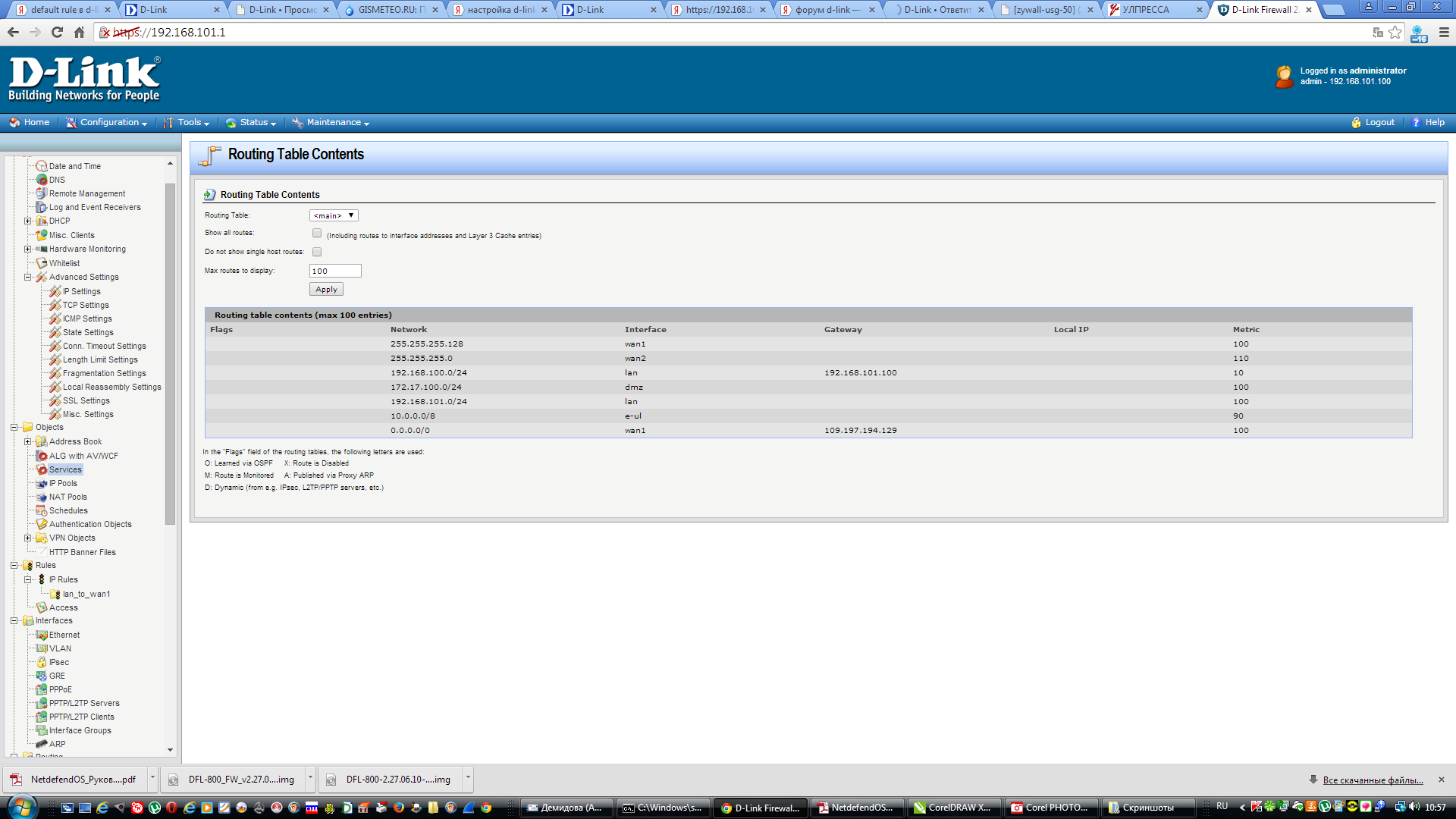This screenshot has width=1456, height=819.
Task: Expand the Address Book tree node
Action: (x=28, y=441)
